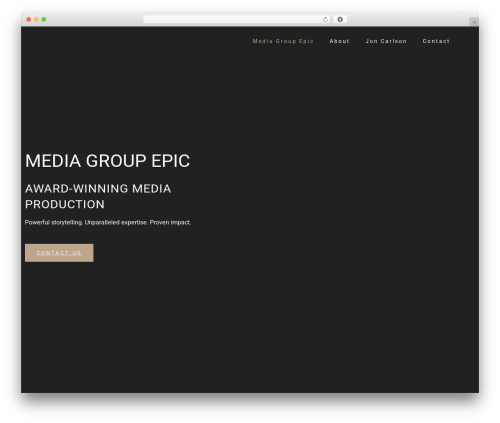Open the Jon Carlson menu item
This screenshot has width=500, height=423.
386,41
